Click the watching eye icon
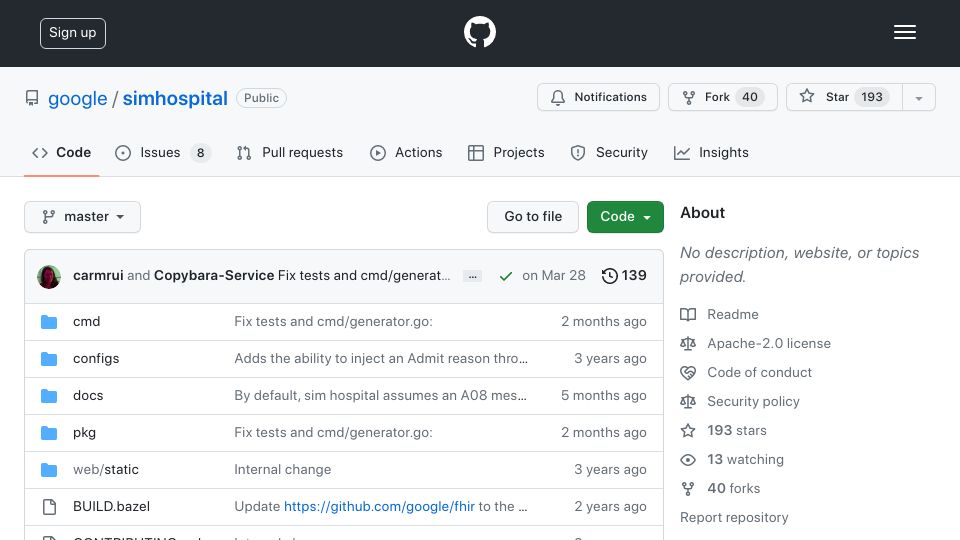This screenshot has width=960, height=540. pyautogui.click(x=688, y=460)
